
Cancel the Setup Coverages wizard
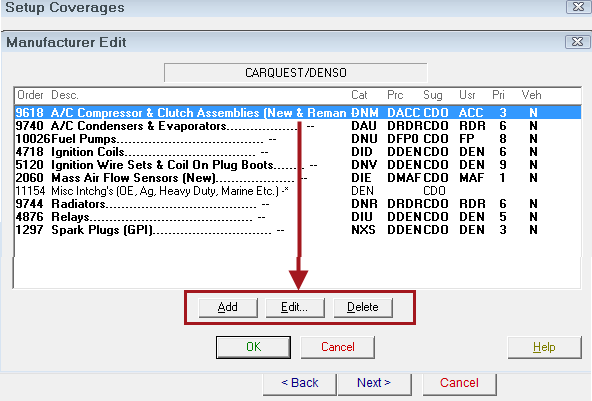[459, 383]
